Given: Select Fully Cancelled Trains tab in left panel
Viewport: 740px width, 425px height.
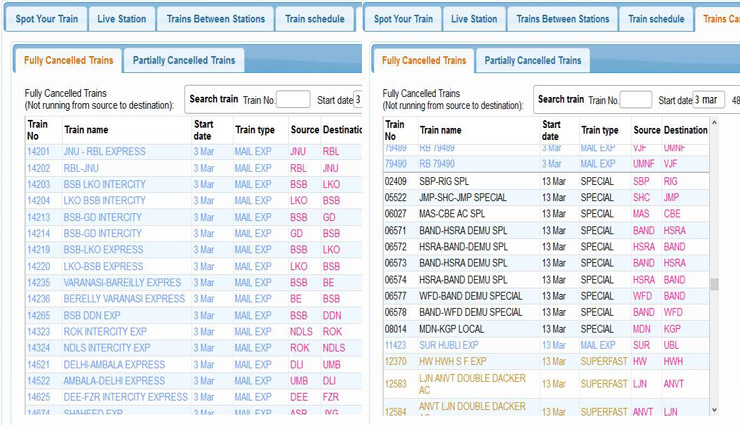Looking at the screenshot, I should (x=68, y=60).
